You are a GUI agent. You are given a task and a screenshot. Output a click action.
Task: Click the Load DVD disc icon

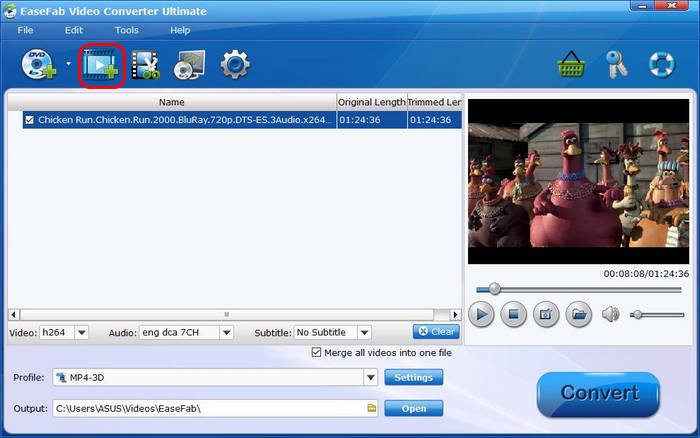[39, 65]
